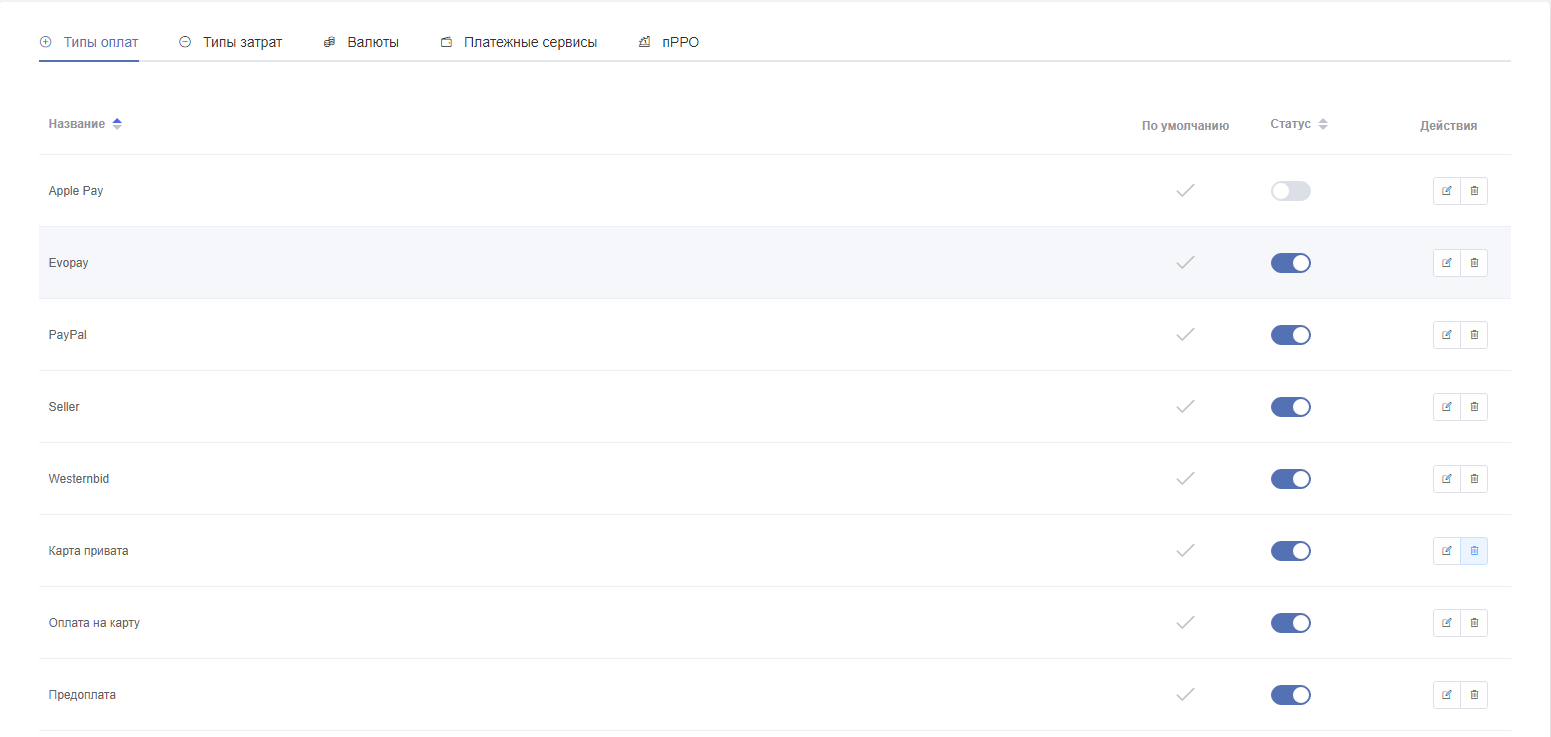Toggle the Карта привата status switch
This screenshot has height=737, width=1551.
[1291, 551]
